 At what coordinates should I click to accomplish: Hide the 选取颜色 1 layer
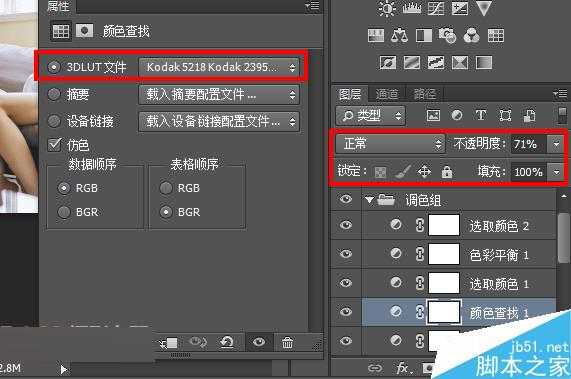(346, 282)
